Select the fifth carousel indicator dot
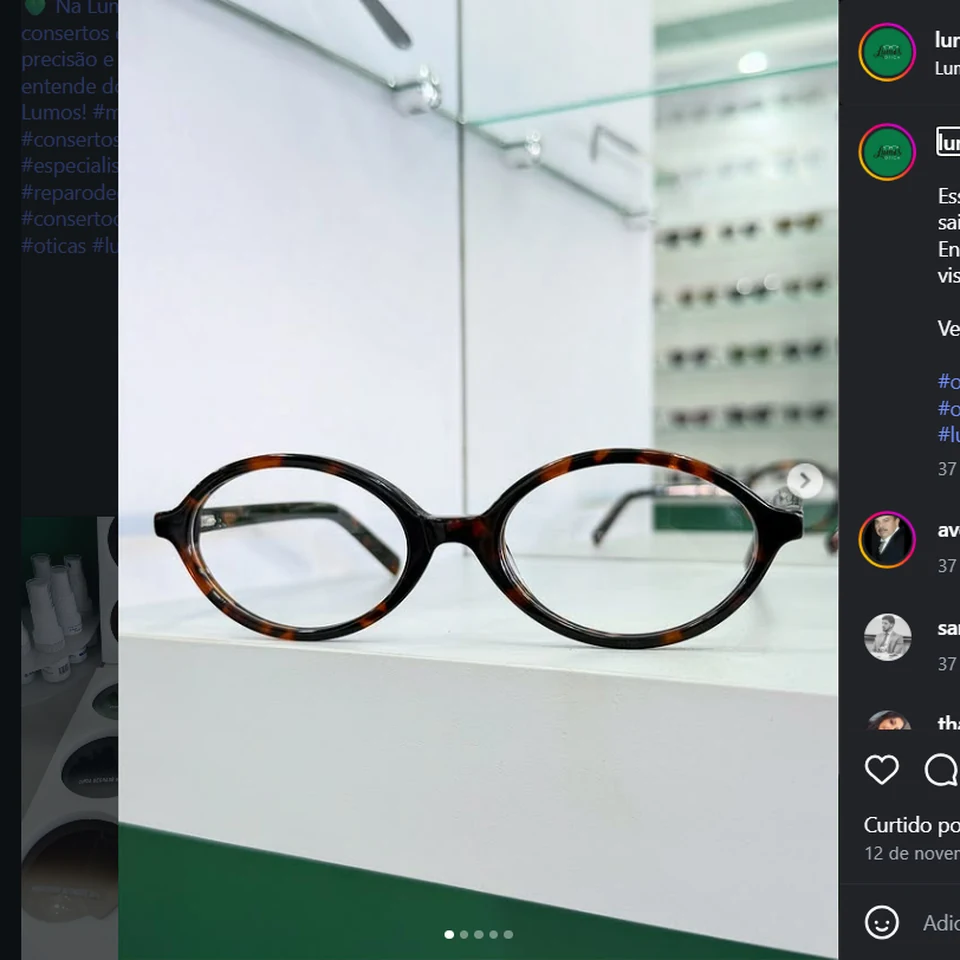This screenshot has width=960, height=960. coord(508,934)
